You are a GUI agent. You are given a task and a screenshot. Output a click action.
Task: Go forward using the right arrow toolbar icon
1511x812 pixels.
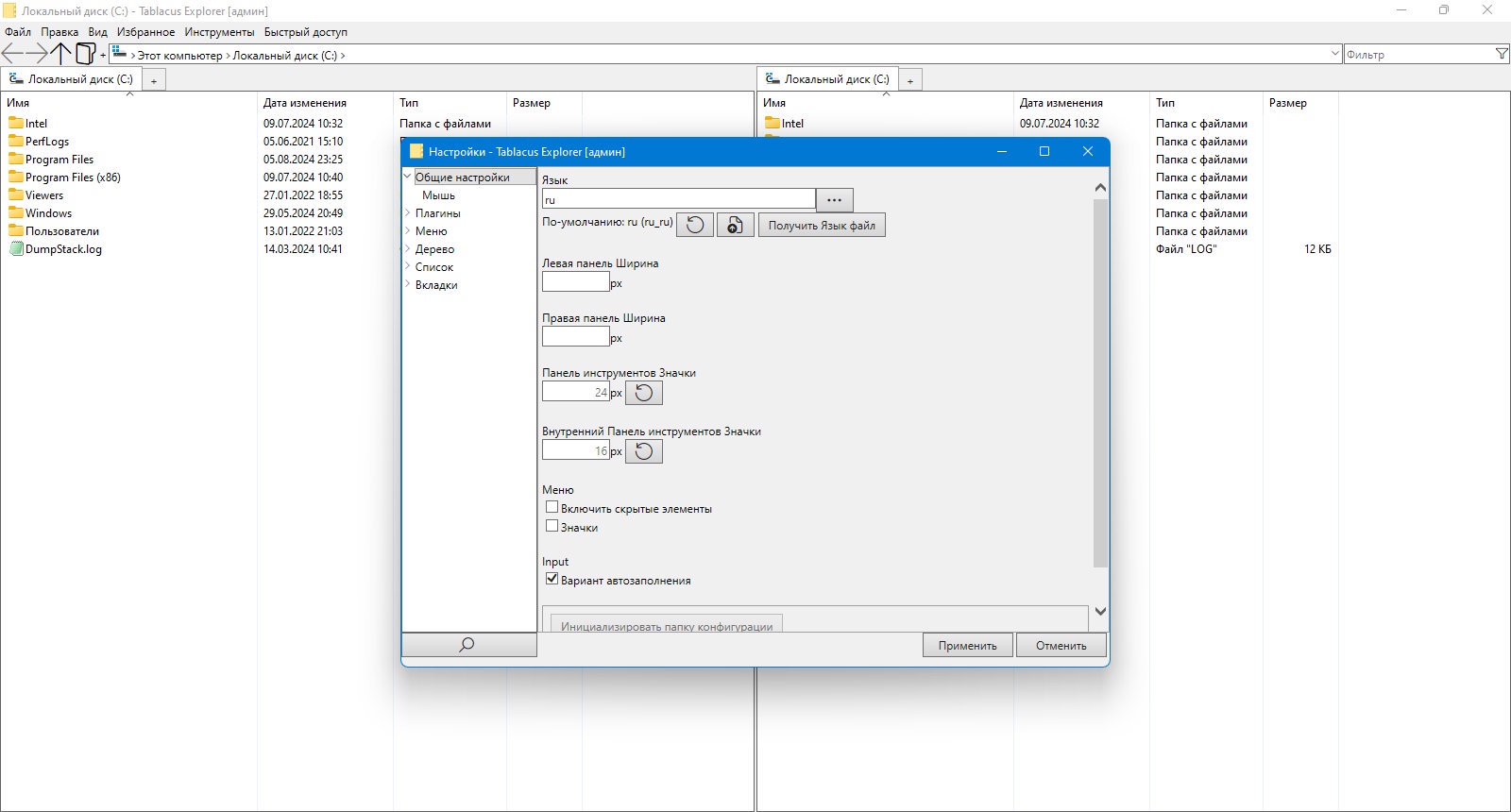[37, 54]
